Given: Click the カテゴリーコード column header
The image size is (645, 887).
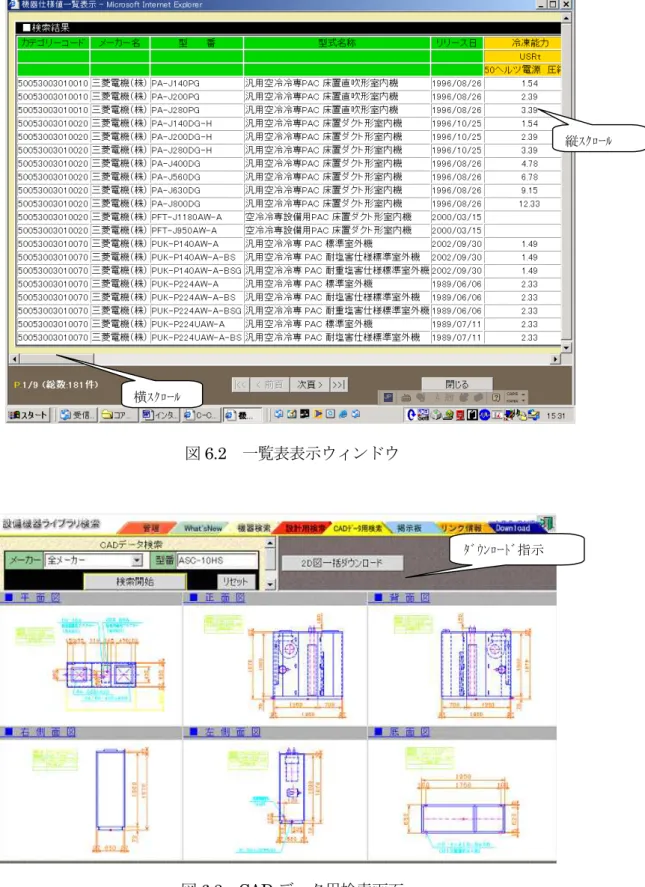Looking at the screenshot, I should pos(53,43).
